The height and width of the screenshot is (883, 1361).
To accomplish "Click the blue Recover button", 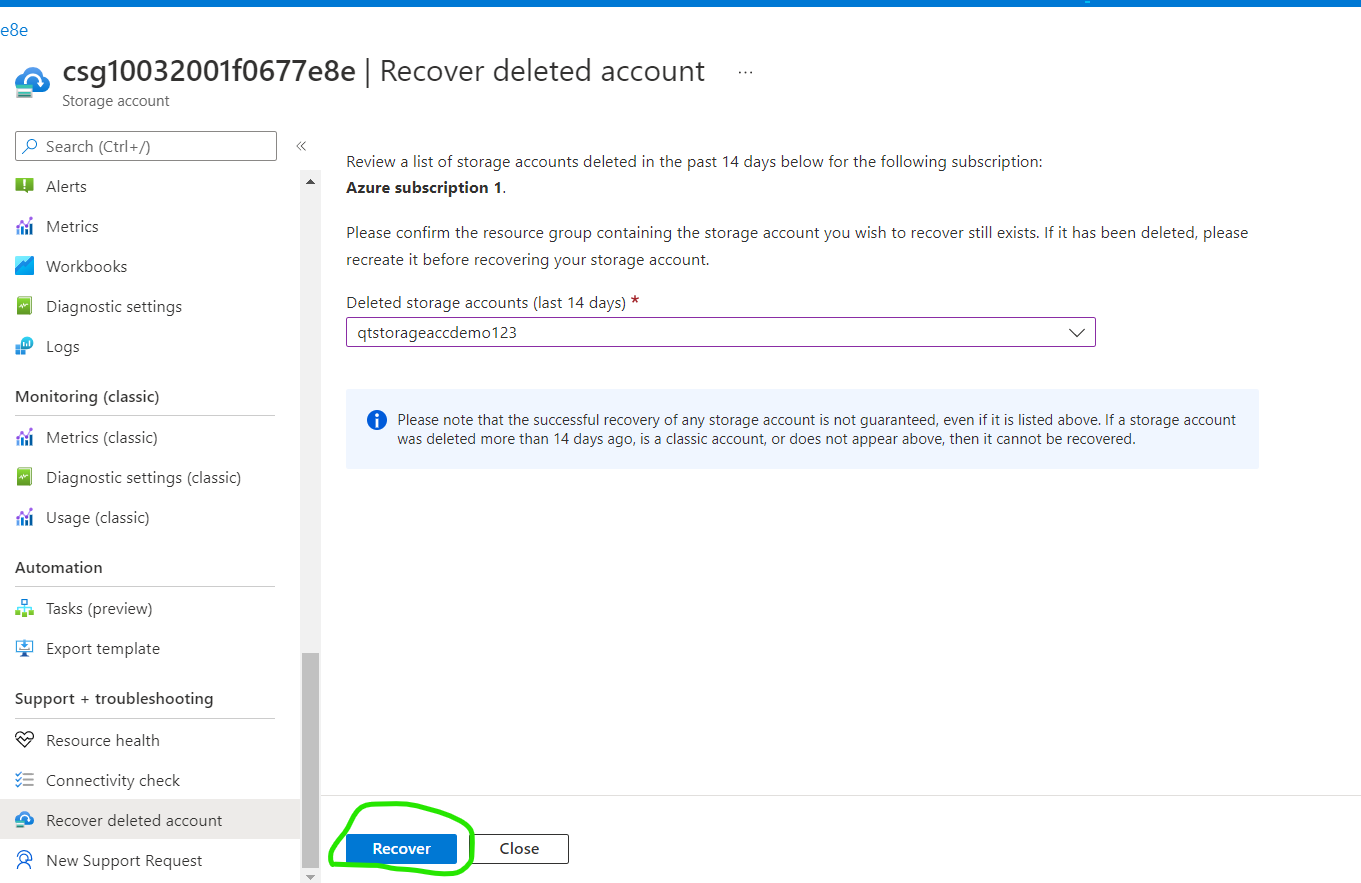I will 401,848.
